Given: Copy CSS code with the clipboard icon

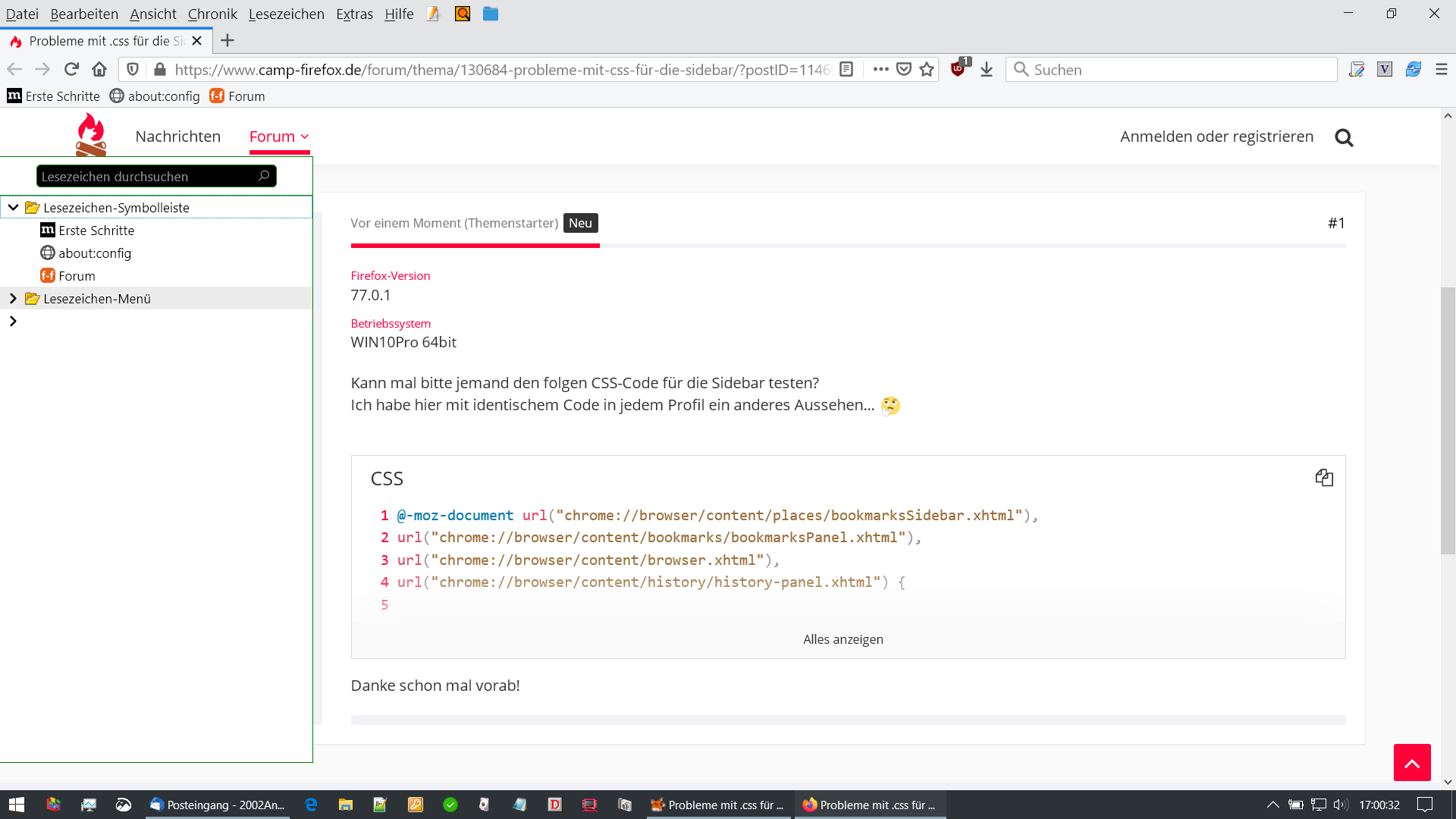Looking at the screenshot, I should coord(1324,478).
